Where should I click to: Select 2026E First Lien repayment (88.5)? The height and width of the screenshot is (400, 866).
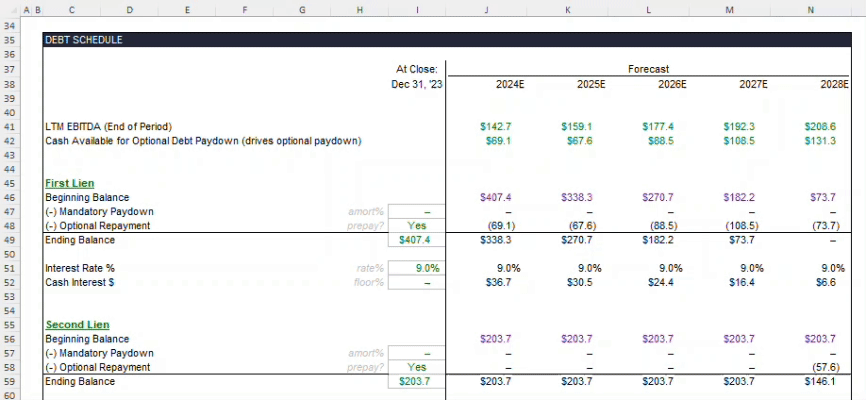pos(670,226)
